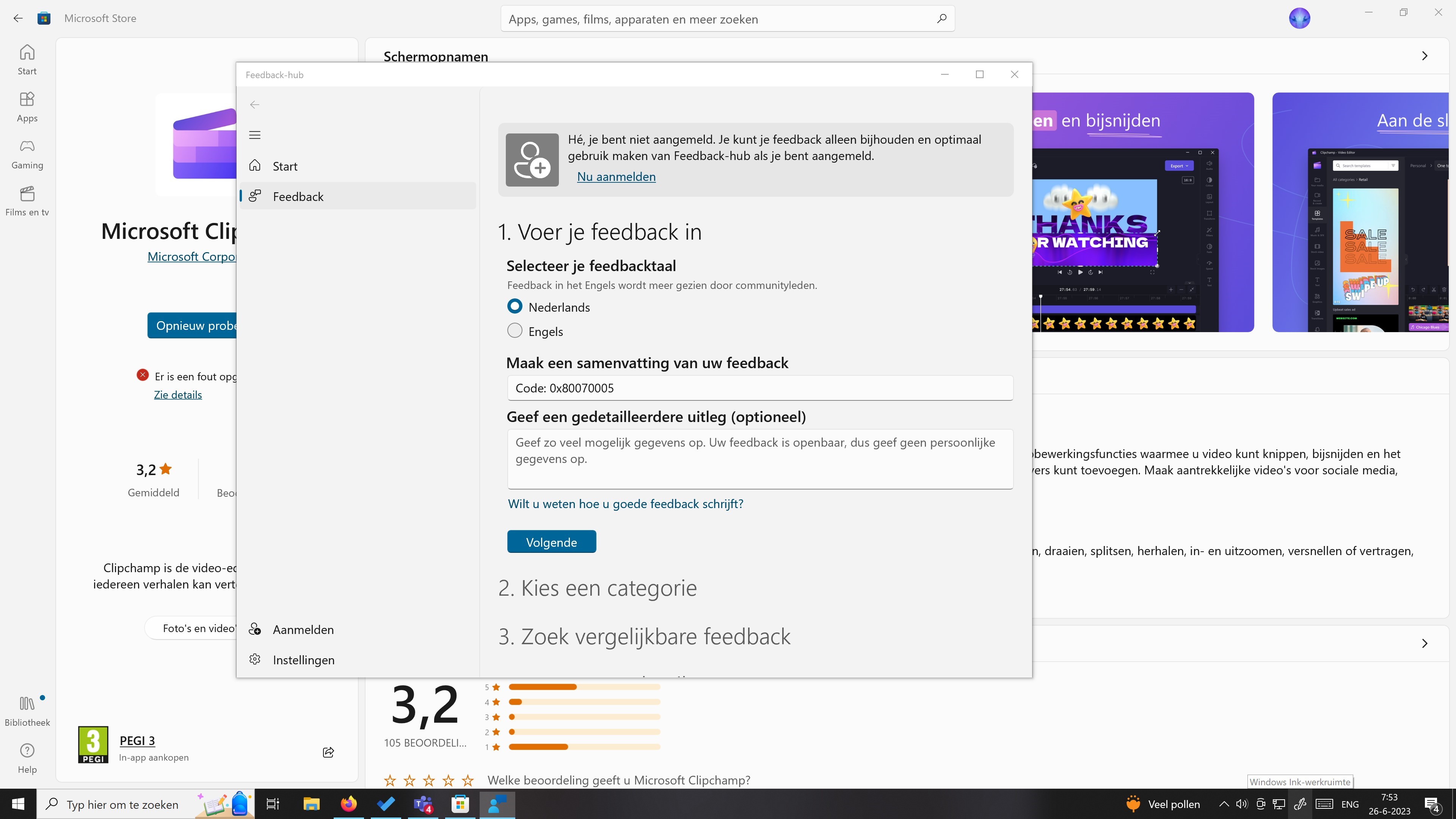
Task: Open the Windows Start menu
Action: click(x=18, y=804)
